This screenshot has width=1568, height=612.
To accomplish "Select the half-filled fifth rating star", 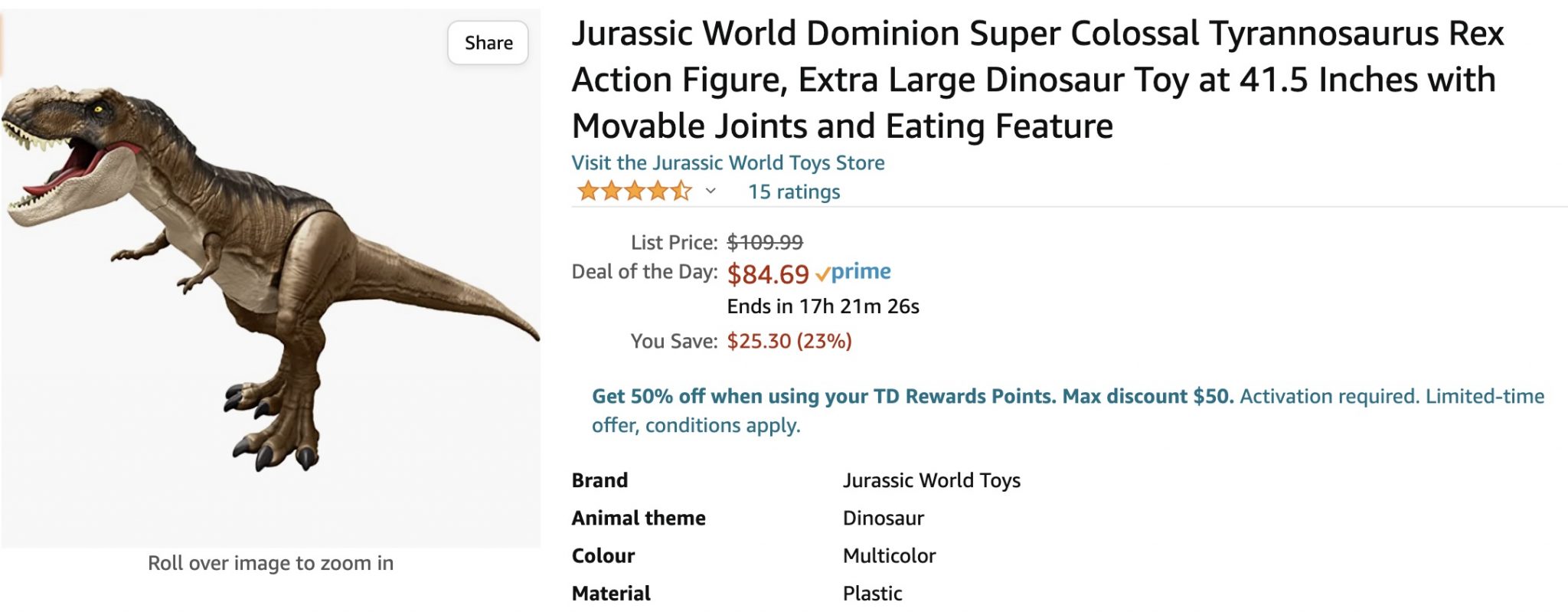I will tap(681, 191).
